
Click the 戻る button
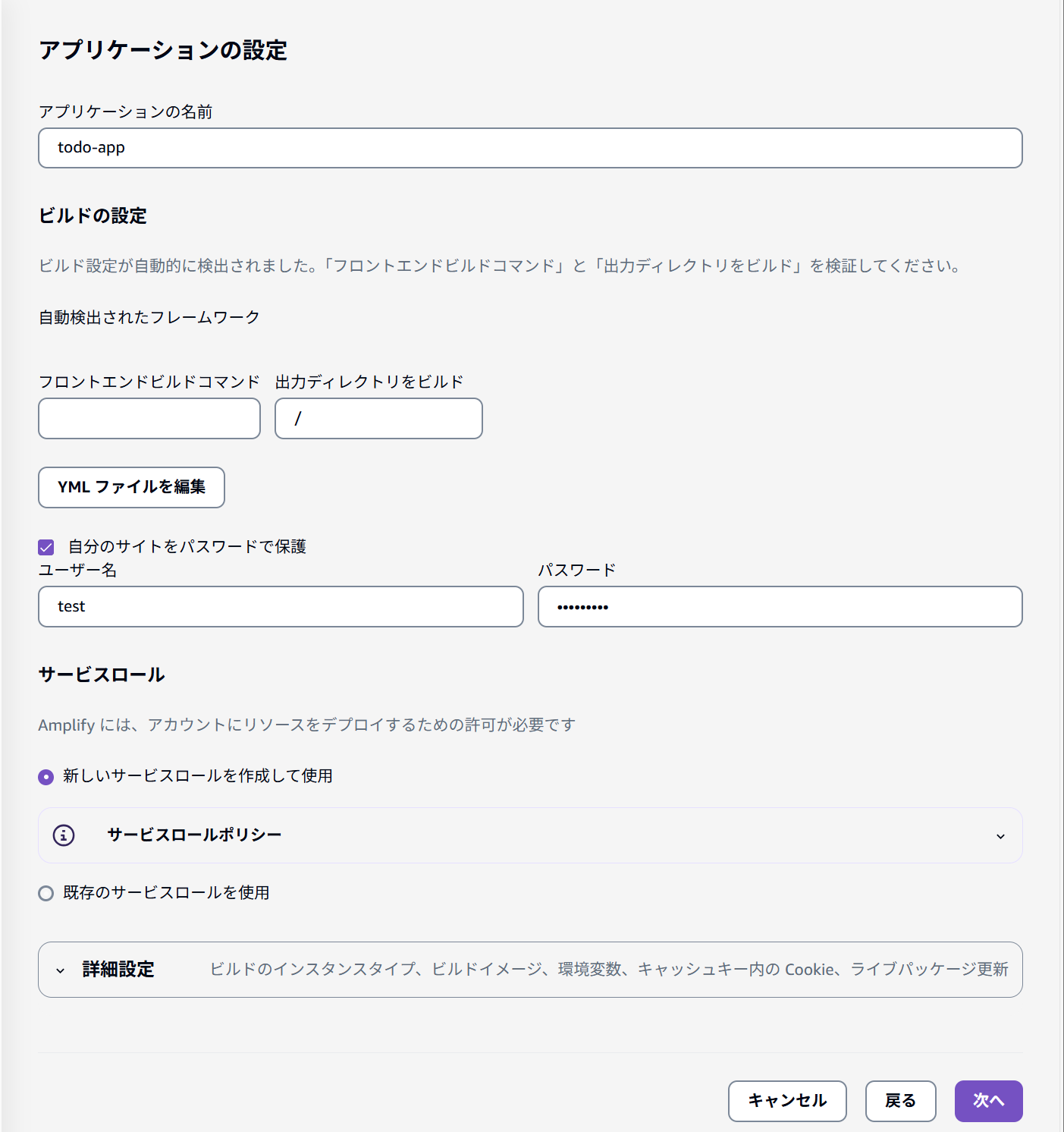tap(900, 1101)
